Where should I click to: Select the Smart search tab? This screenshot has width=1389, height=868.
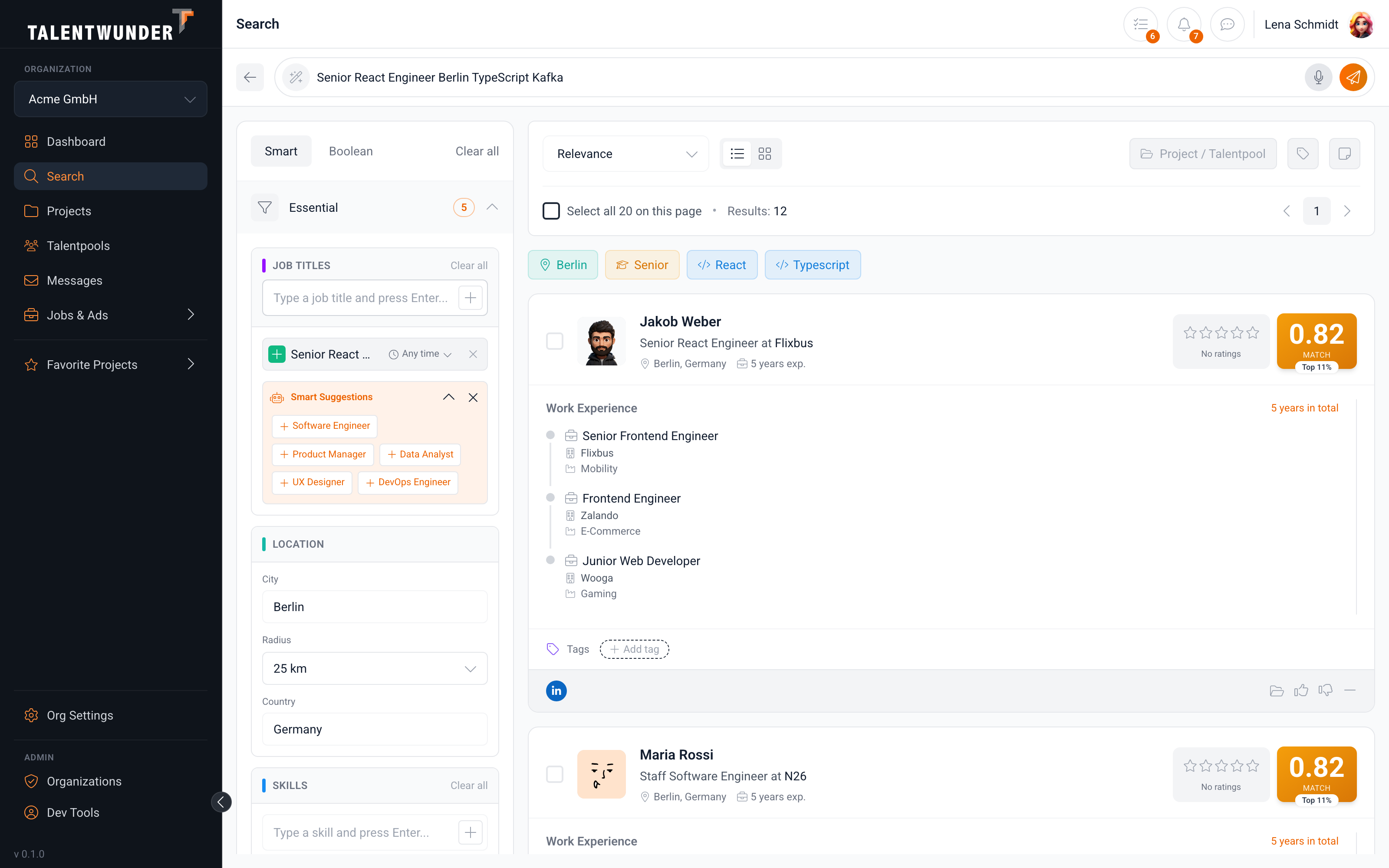(x=281, y=151)
